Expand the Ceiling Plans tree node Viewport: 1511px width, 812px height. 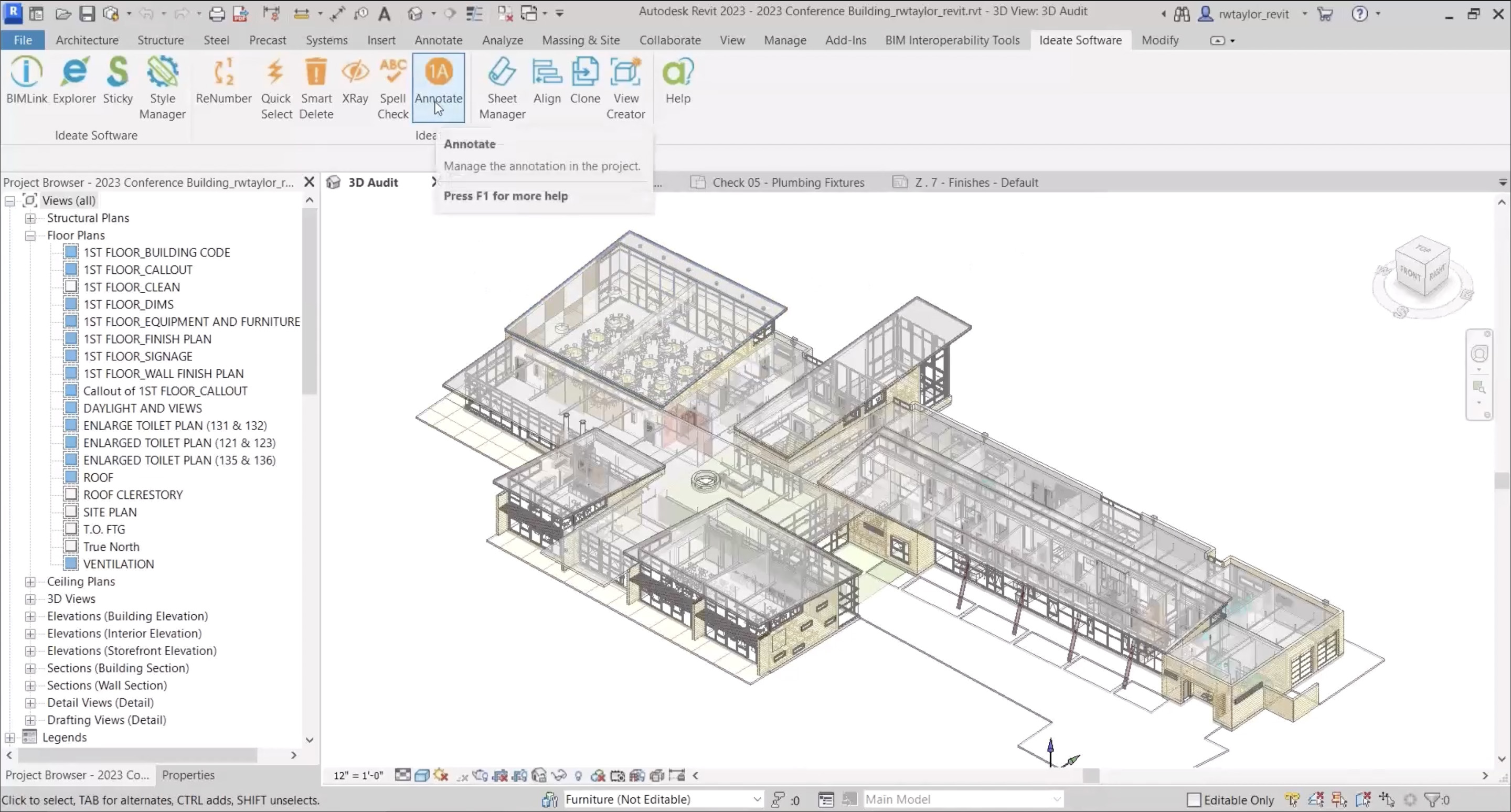(x=30, y=582)
